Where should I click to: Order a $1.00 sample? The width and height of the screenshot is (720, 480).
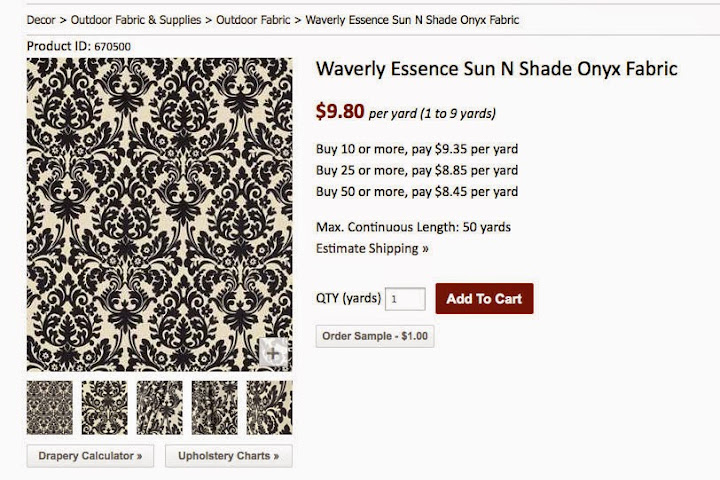[375, 336]
